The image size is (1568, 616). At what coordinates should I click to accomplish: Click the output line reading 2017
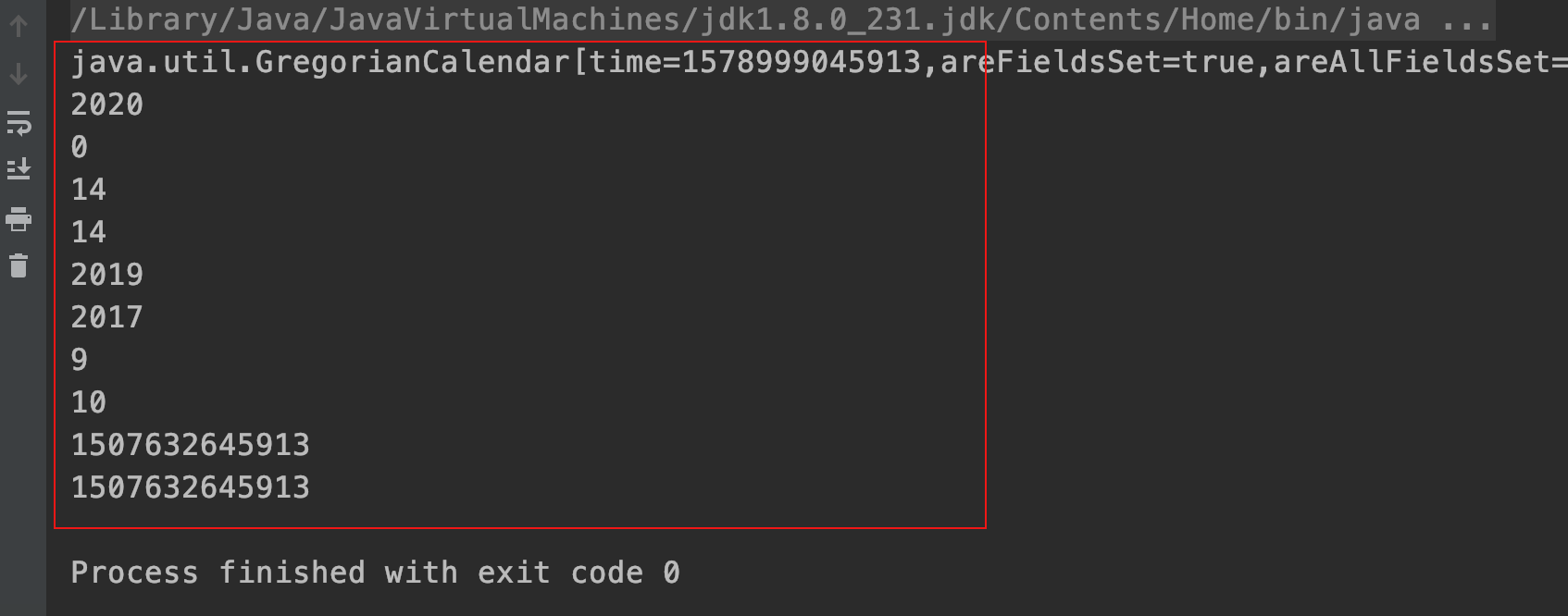(107, 317)
